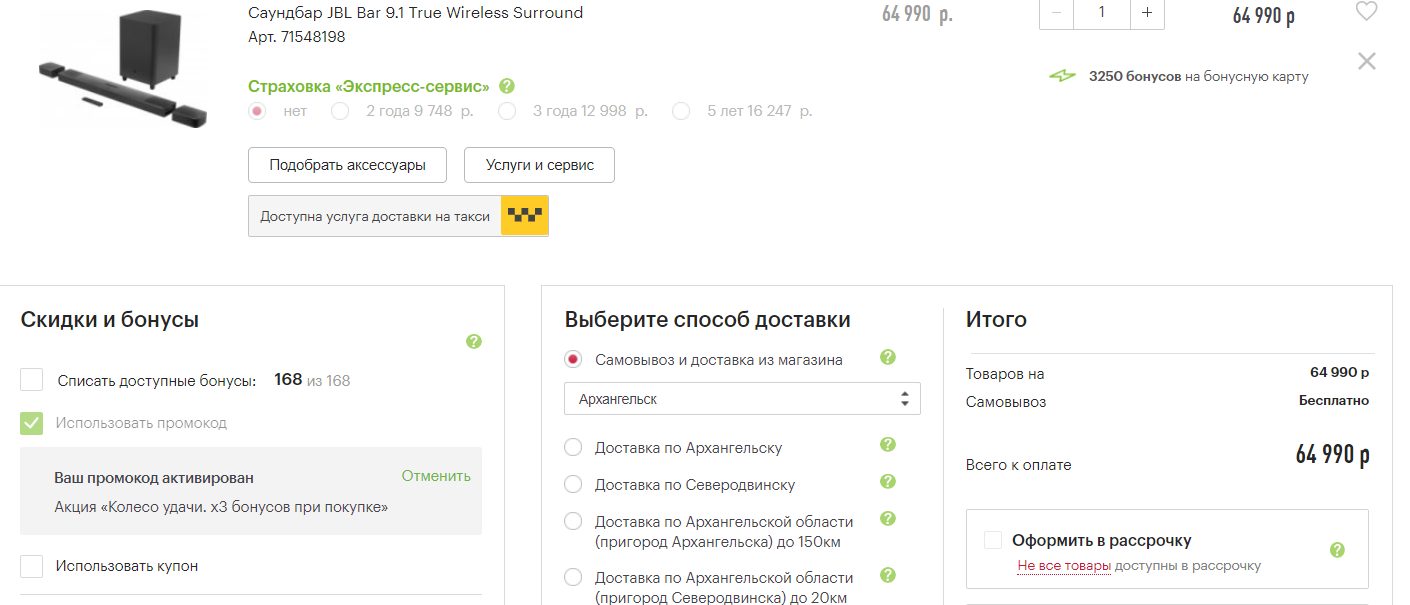
Task: Click help icon next to Экспресс-сервис insurance
Action: pos(507,86)
